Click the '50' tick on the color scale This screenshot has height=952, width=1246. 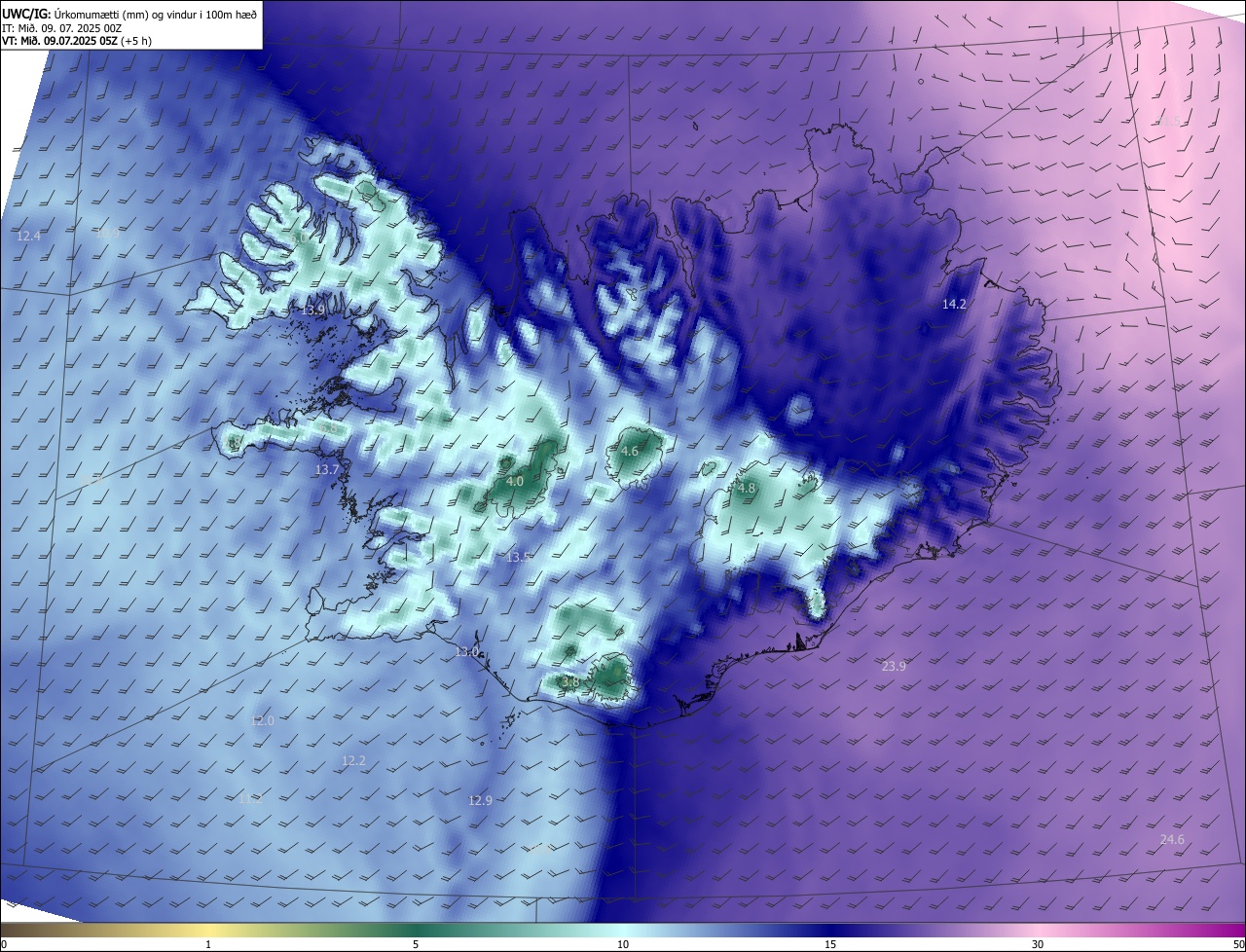tap(1238, 944)
